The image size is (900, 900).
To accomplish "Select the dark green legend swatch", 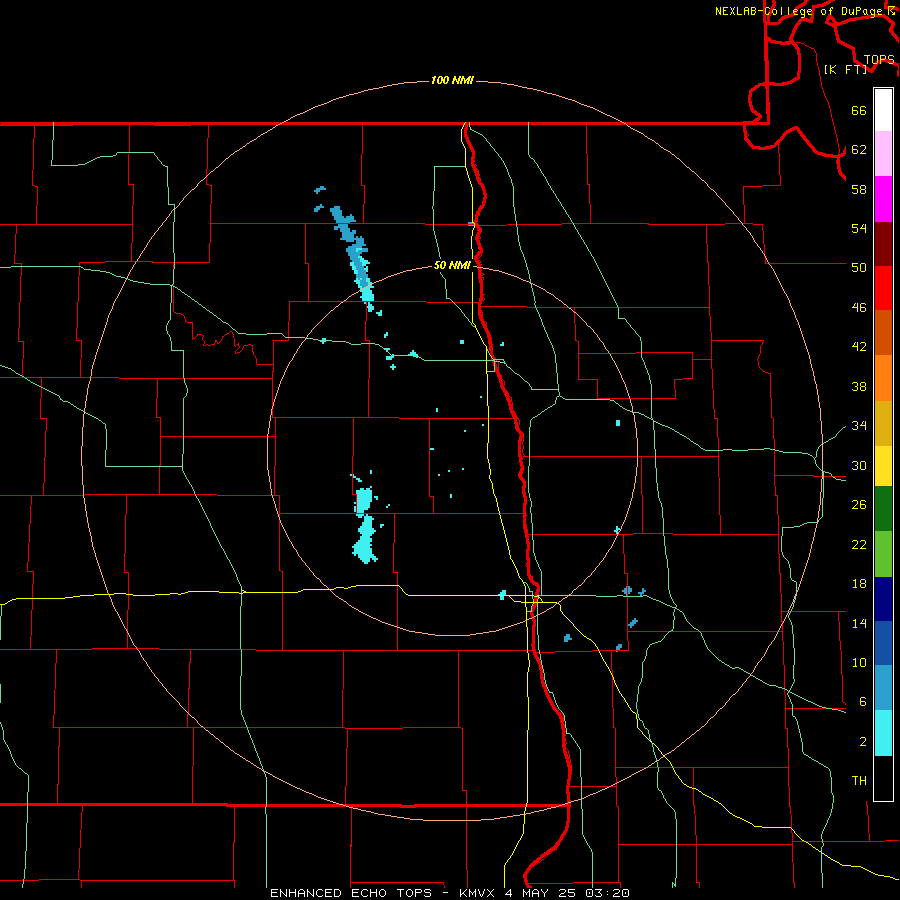I will pyautogui.click(x=883, y=509).
